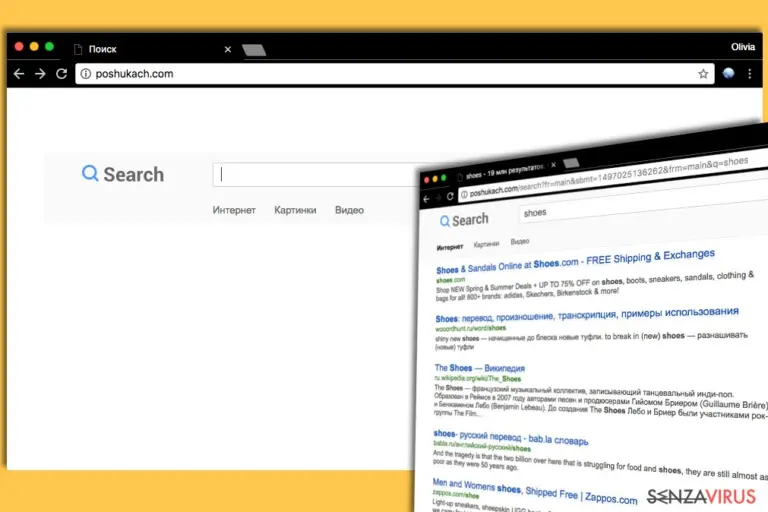Click the site info icon in results window
The image size is (768, 512).
point(464,195)
